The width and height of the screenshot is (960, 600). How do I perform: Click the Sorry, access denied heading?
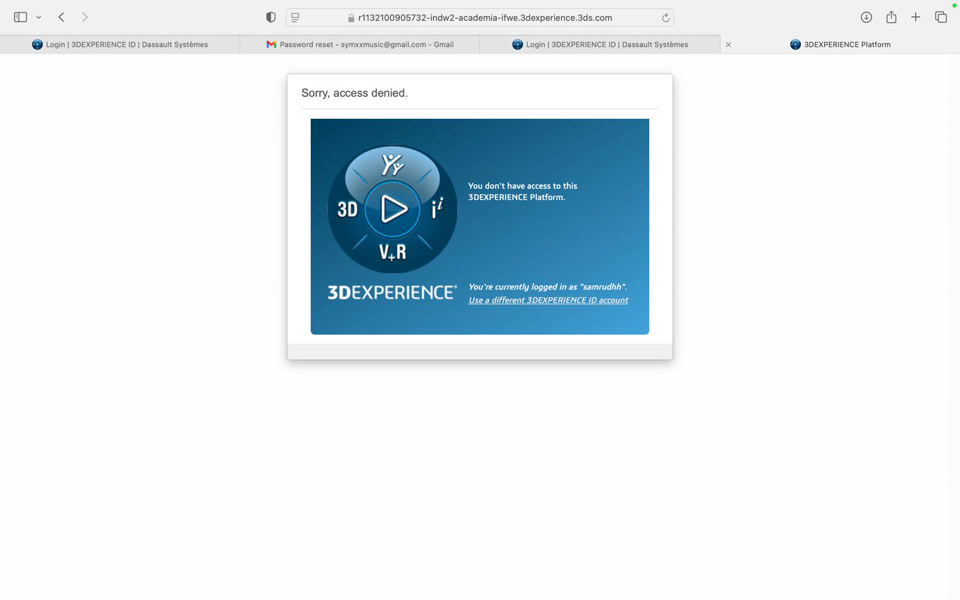coord(354,93)
